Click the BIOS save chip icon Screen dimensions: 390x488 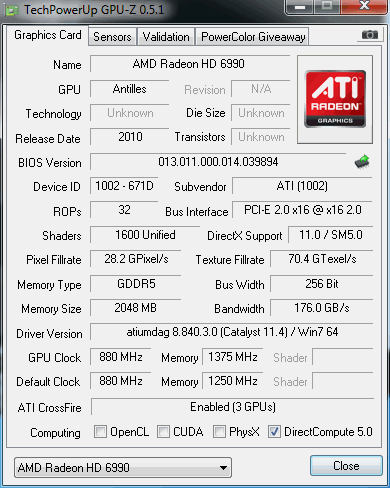[x=362, y=162]
